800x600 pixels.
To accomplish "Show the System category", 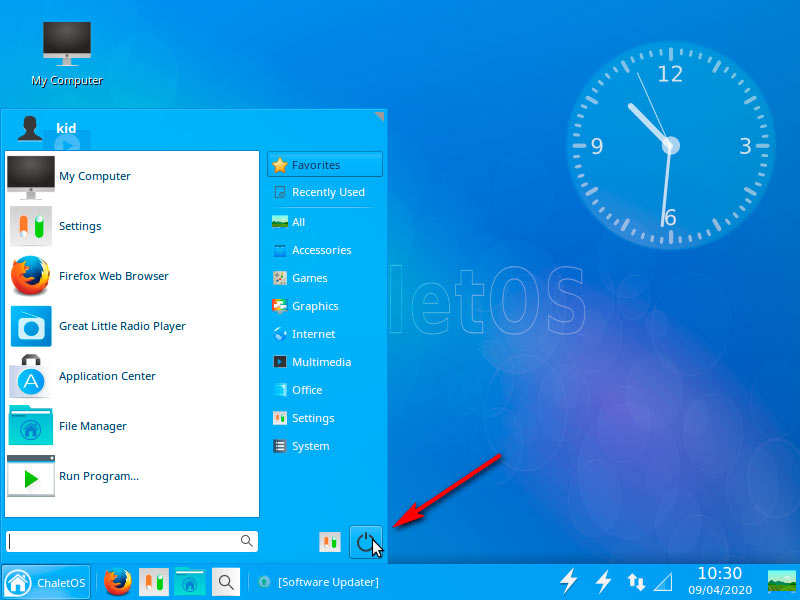I will point(325,446).
